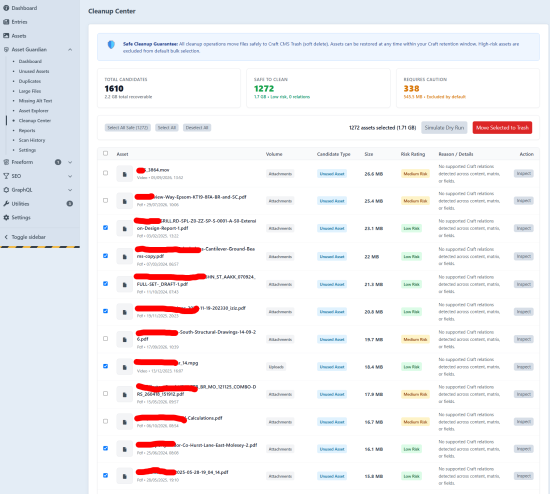This screenshot has height=494, width=550.
Task: Inspect the 22 MB Cantilever pdf asset
Action: coord(524,256)
